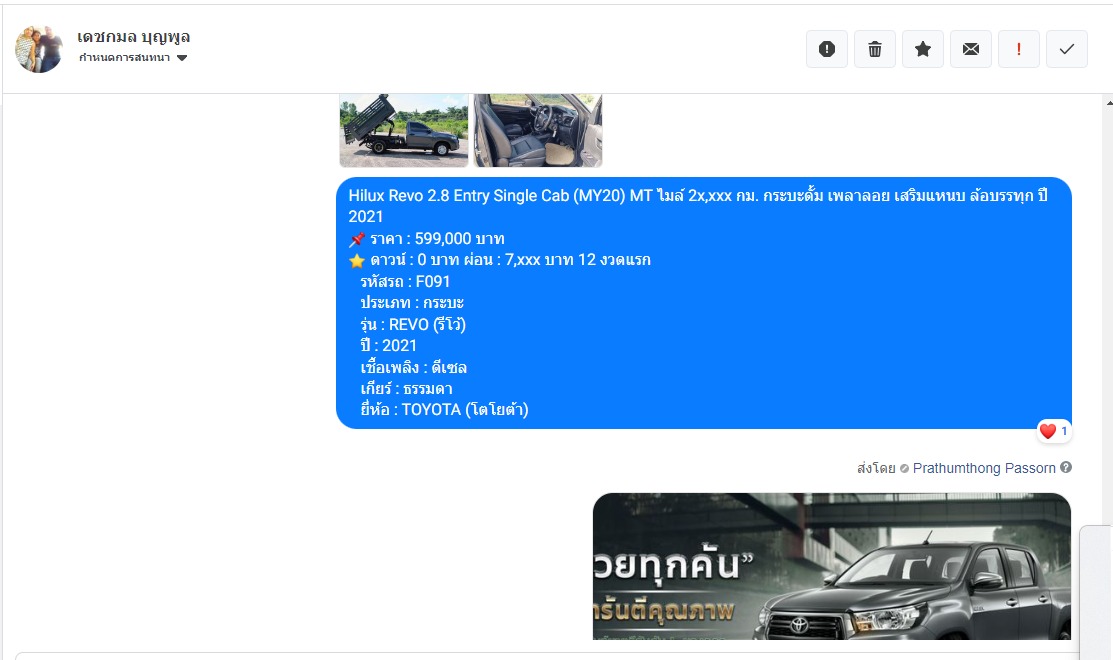Open sender link Prathumthong Passorn
The width and height of the screenshot is (1113, 660).
[984, 468]
